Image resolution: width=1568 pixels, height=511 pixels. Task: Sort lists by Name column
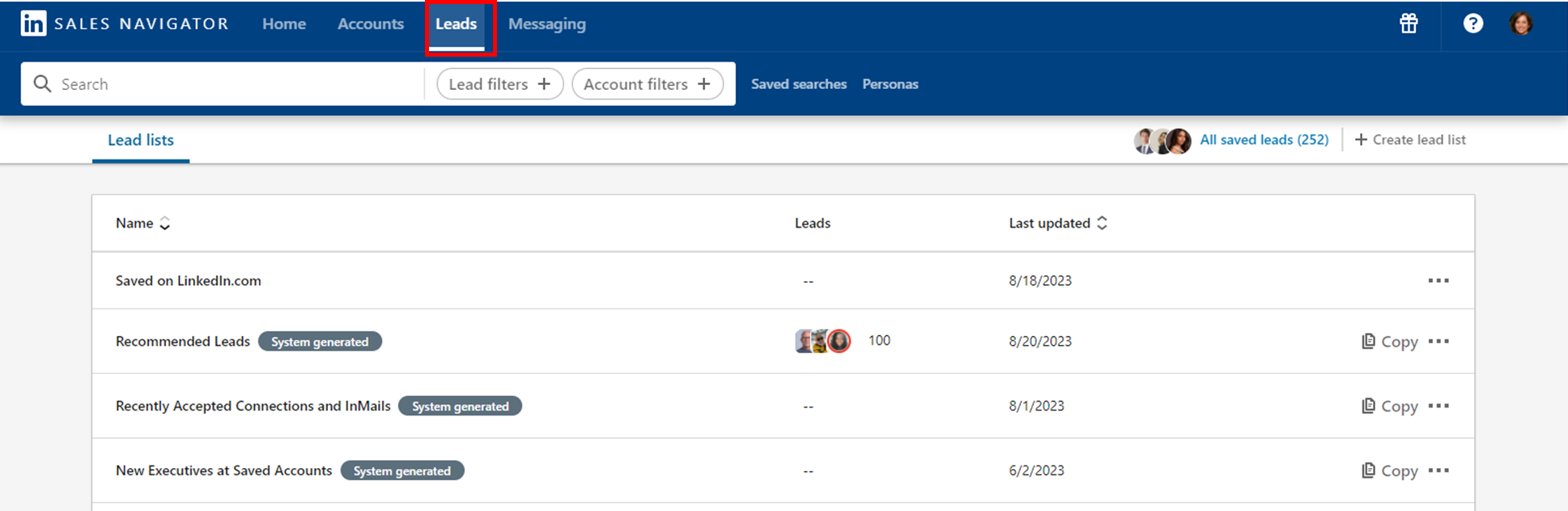point(142,223)
